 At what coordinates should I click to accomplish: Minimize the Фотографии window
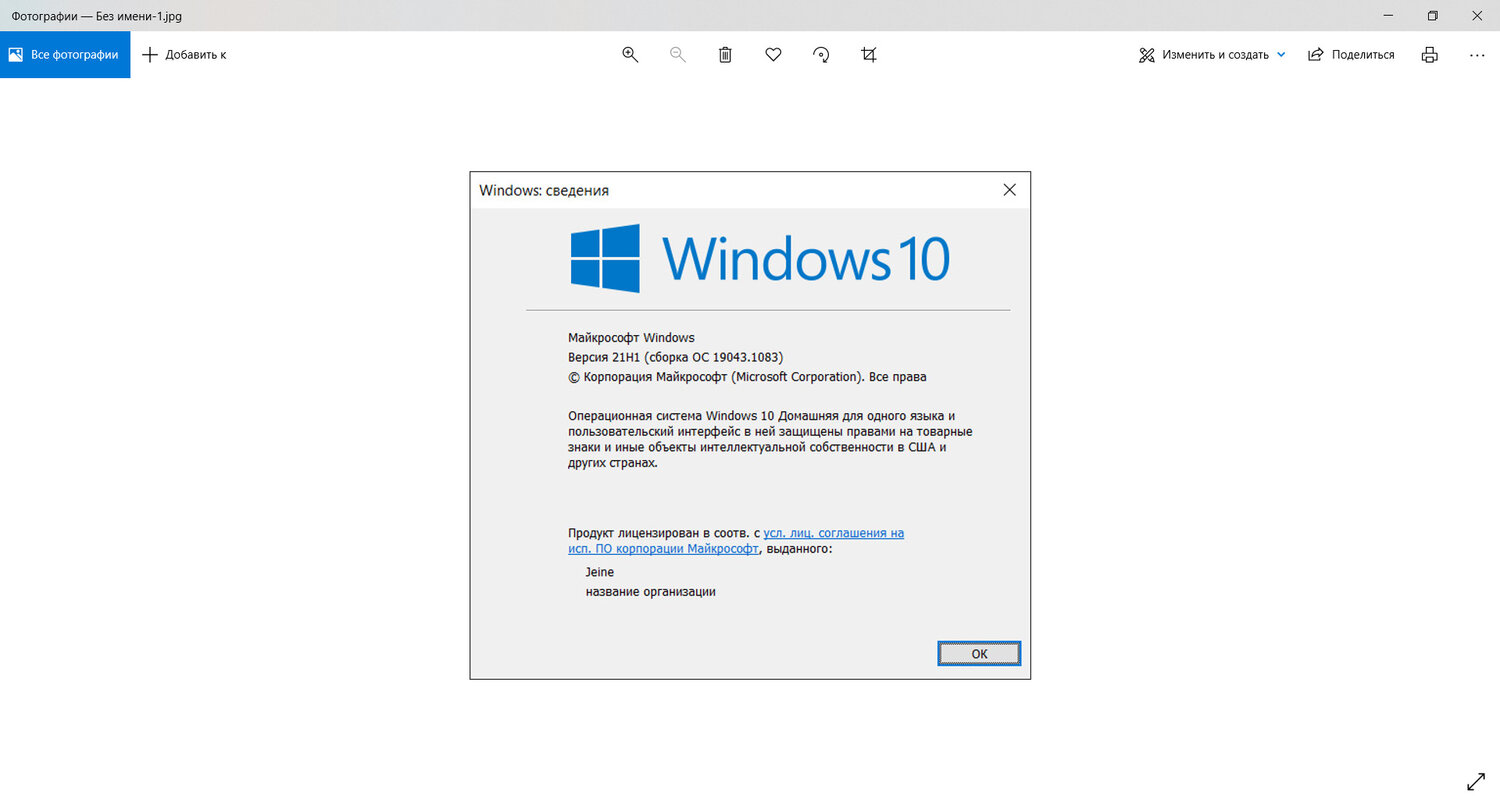point(1387,16)
